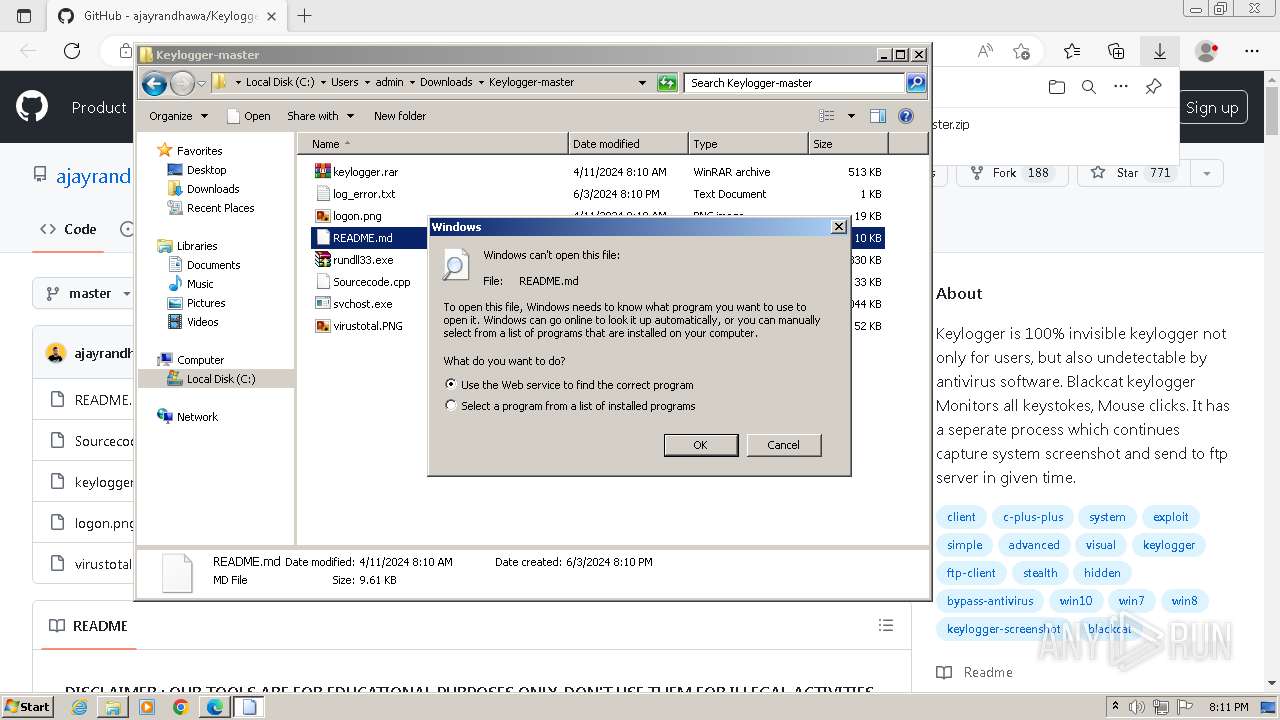Select keylogger.rar file
1280x720 pixels.
[x=365, y=172]
